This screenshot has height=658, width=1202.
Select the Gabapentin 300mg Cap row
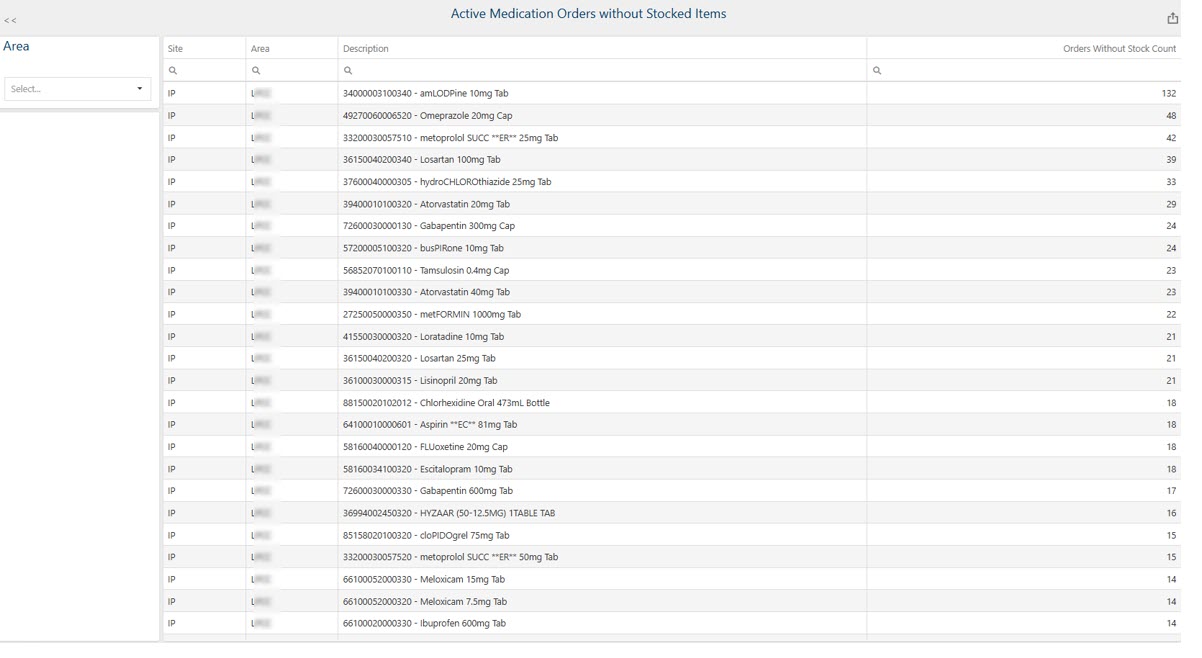click(428, 226)
